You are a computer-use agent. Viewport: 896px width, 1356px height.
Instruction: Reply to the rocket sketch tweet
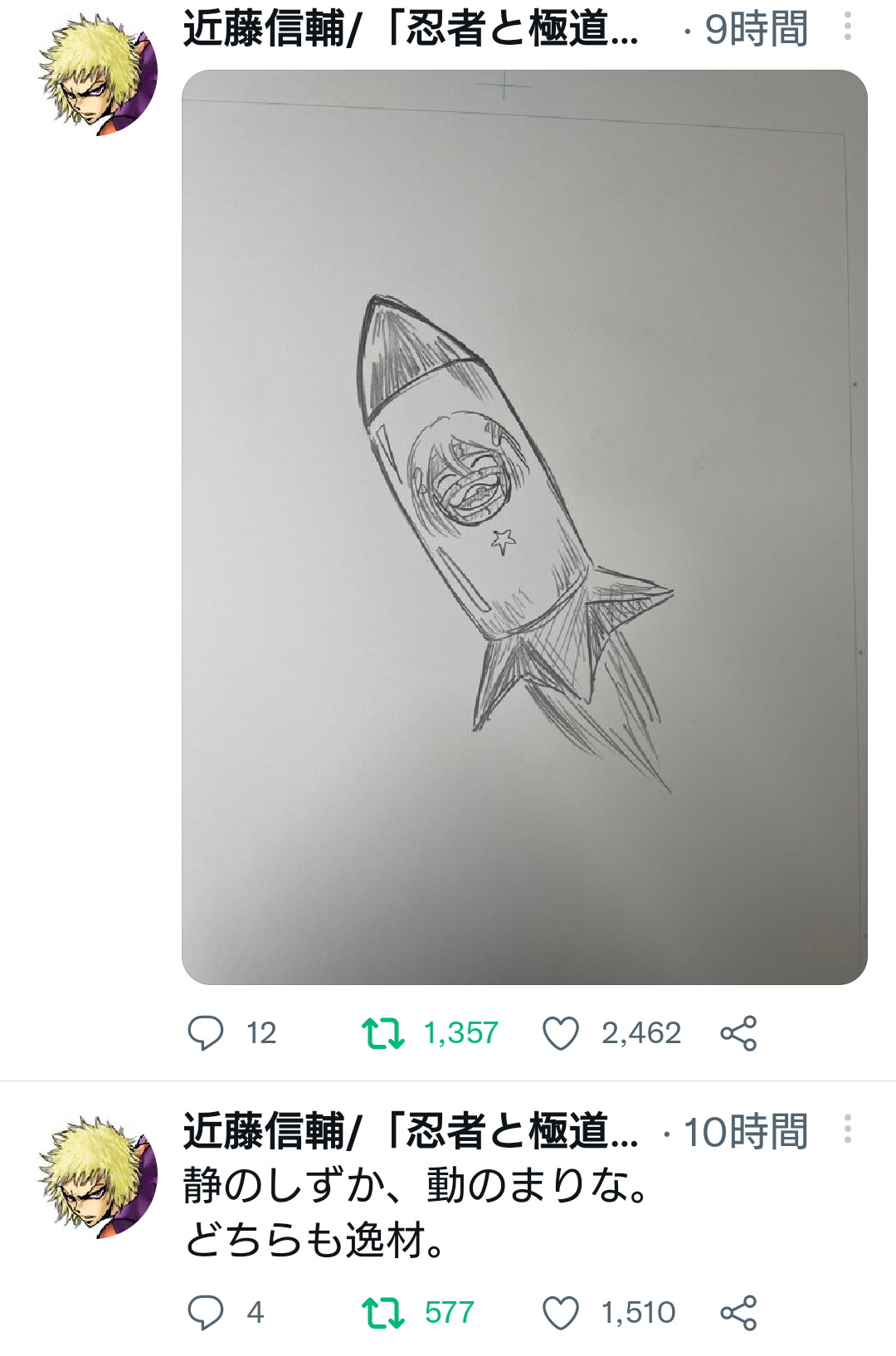coord(206,1033)
